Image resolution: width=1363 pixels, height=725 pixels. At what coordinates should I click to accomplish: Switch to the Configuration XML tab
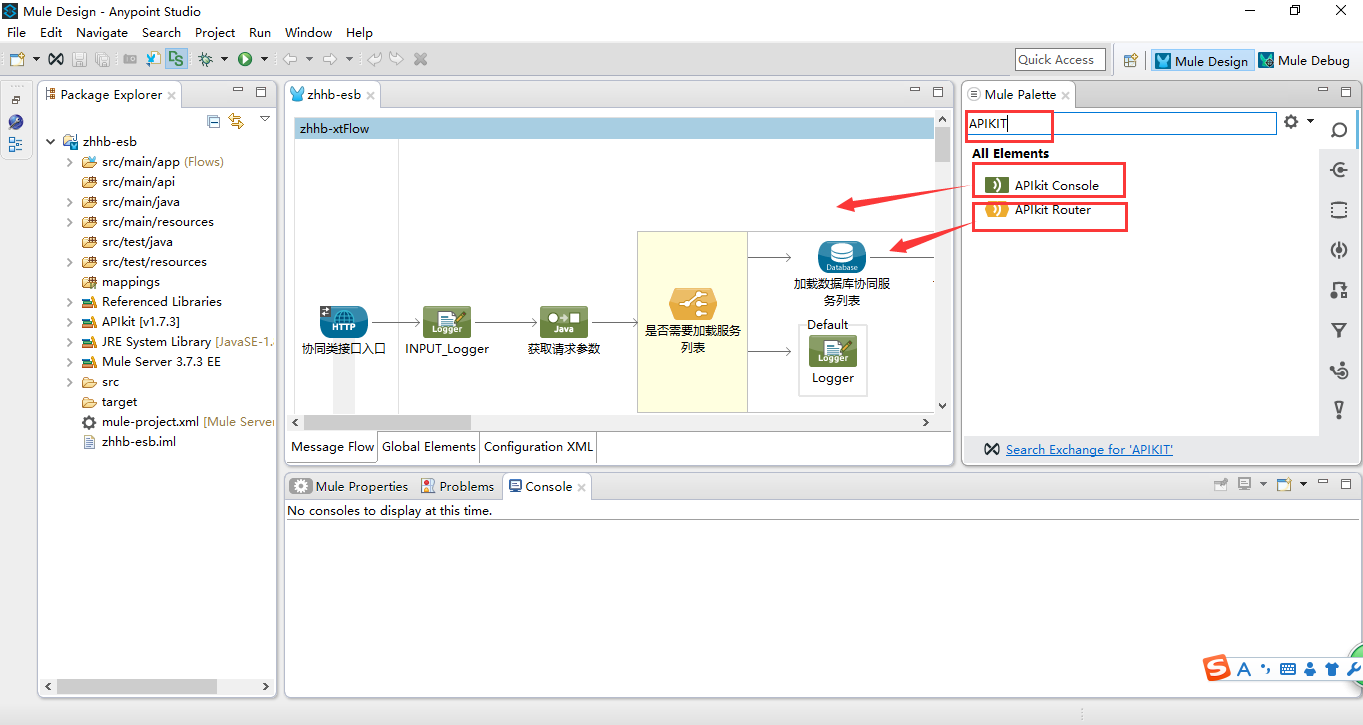(x=538, y=447)
